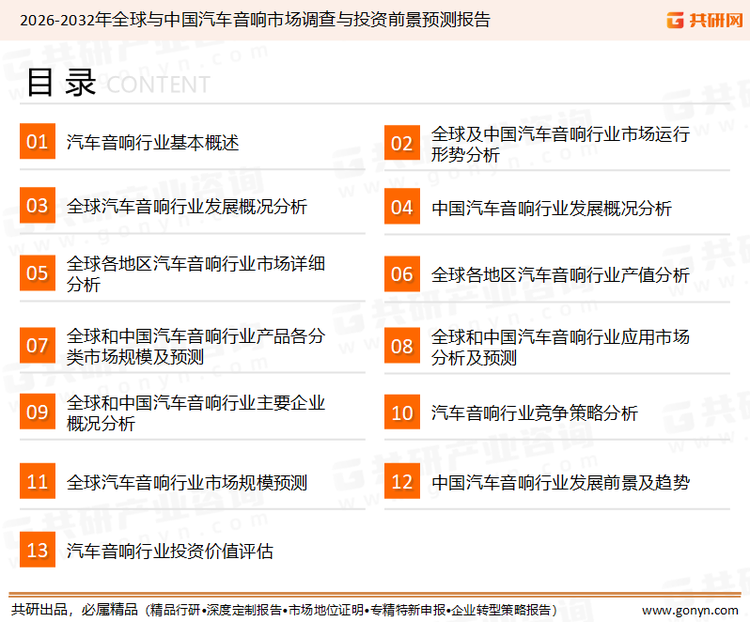Click the report title 2026-2032年全球与中国汽车音响市场调查

(177, 20)
